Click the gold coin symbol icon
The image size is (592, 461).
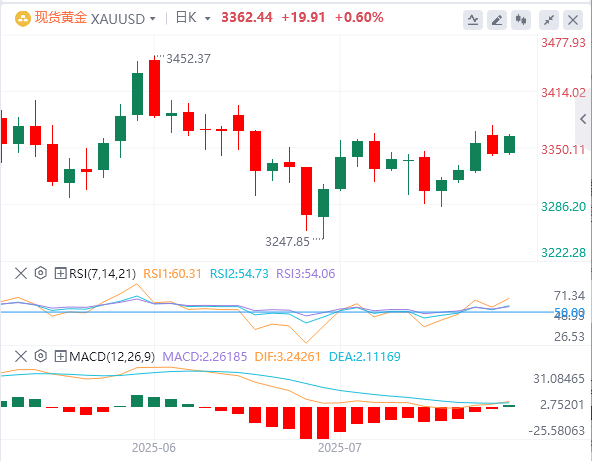point(23,19)
